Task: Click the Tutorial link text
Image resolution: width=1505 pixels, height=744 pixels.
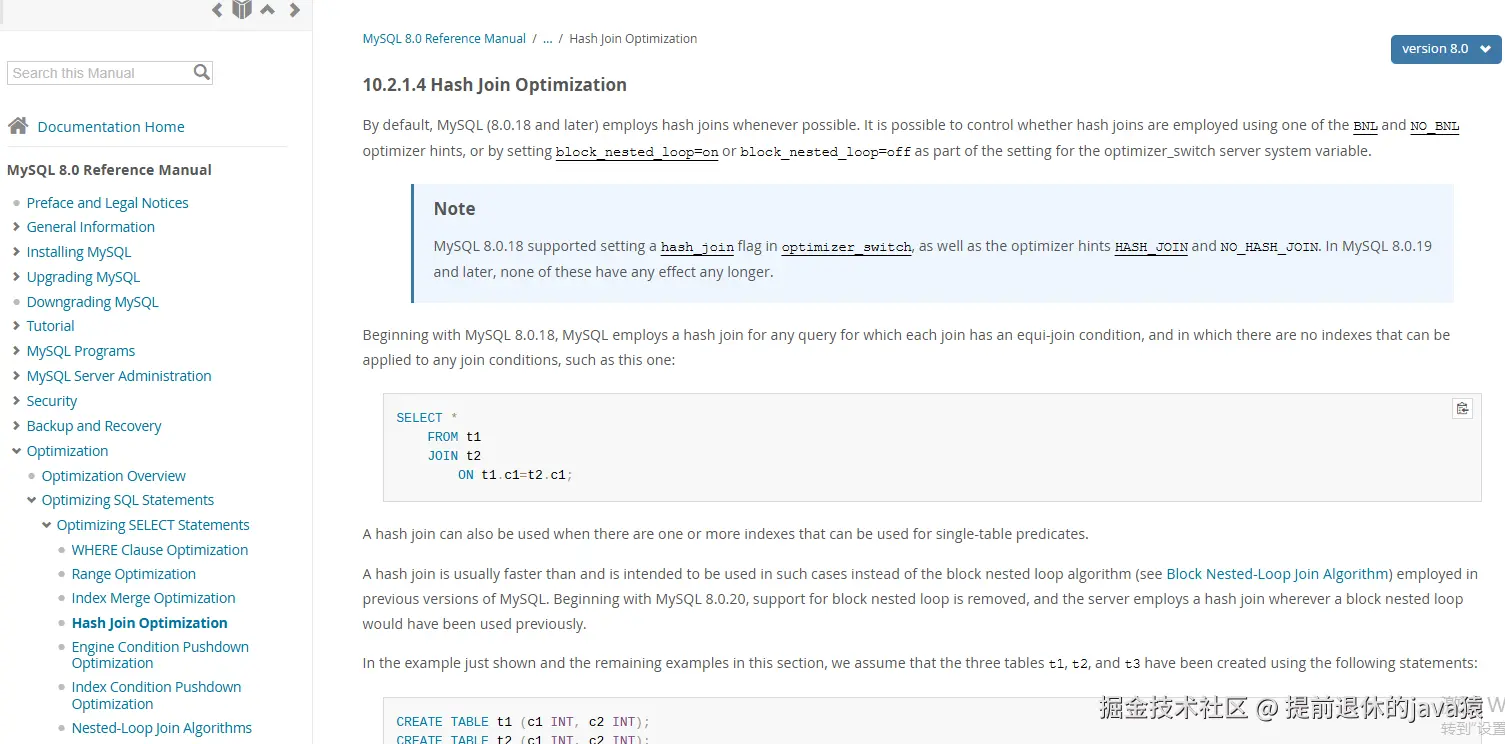Action: tap(50, 326)
